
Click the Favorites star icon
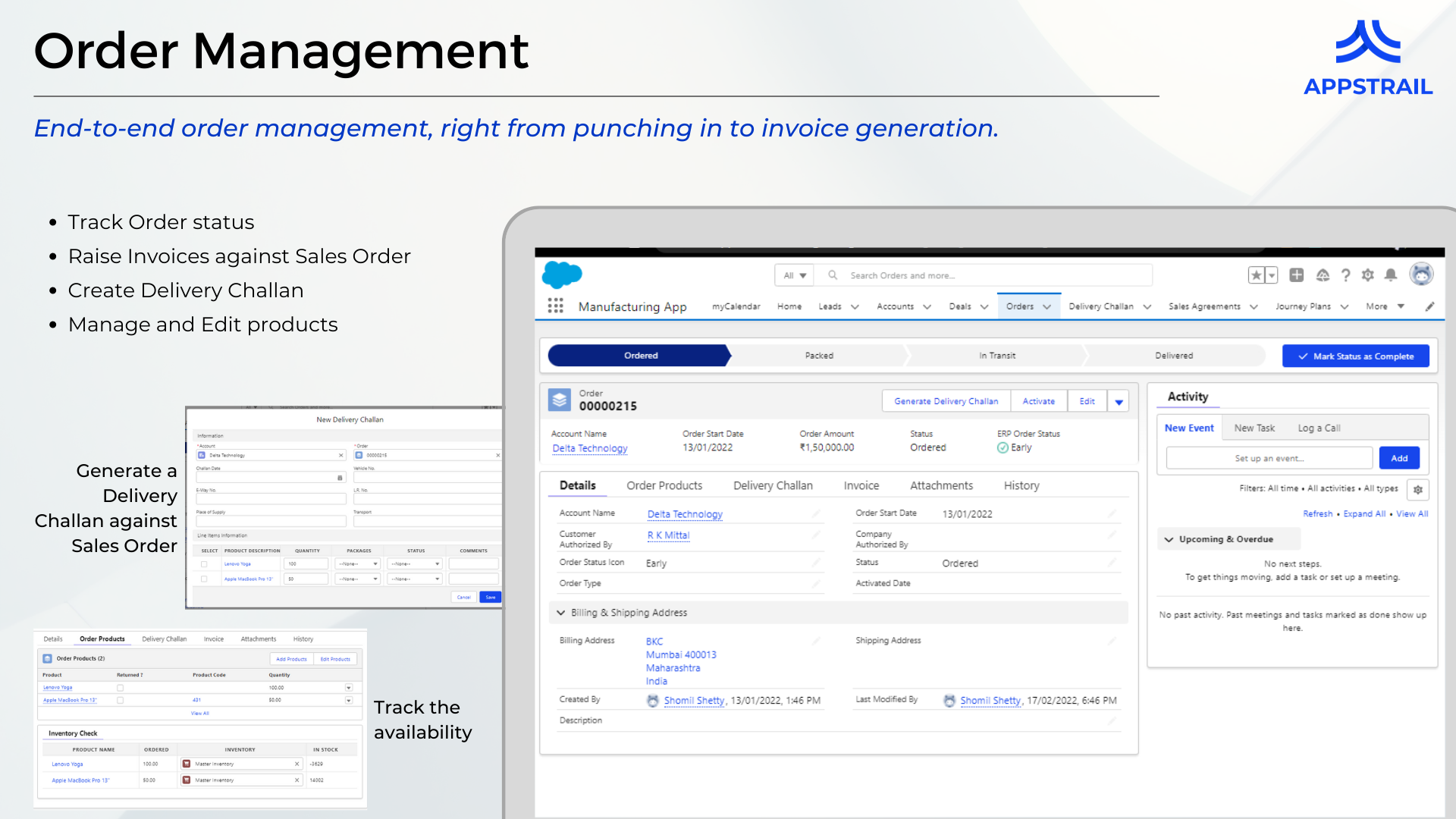[1257, 275]
